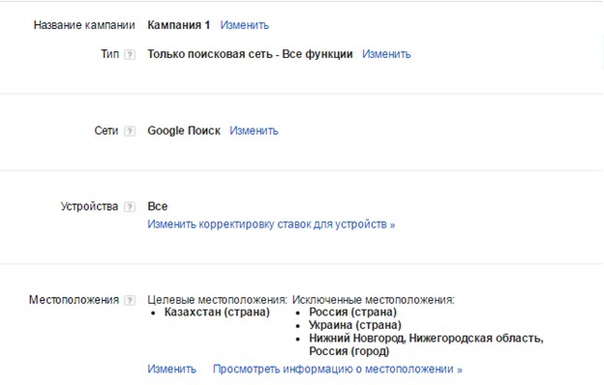Screen dimensions: 604x385
Task: Click the excluded location Украина (страна)
Action: tap(355, 325)
